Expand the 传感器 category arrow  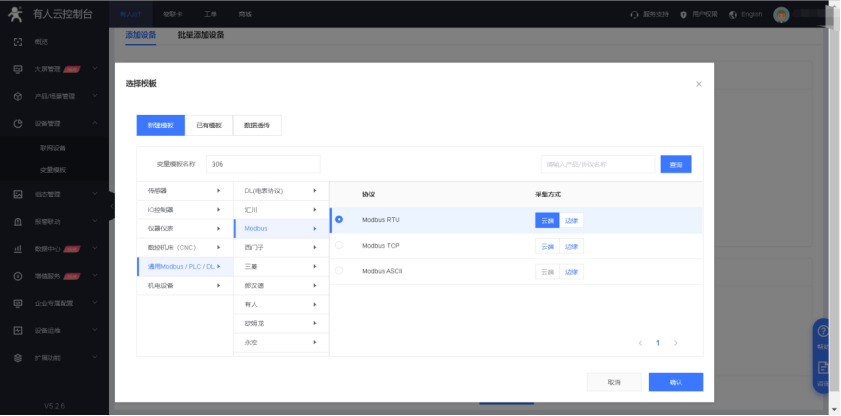[218, 190]
